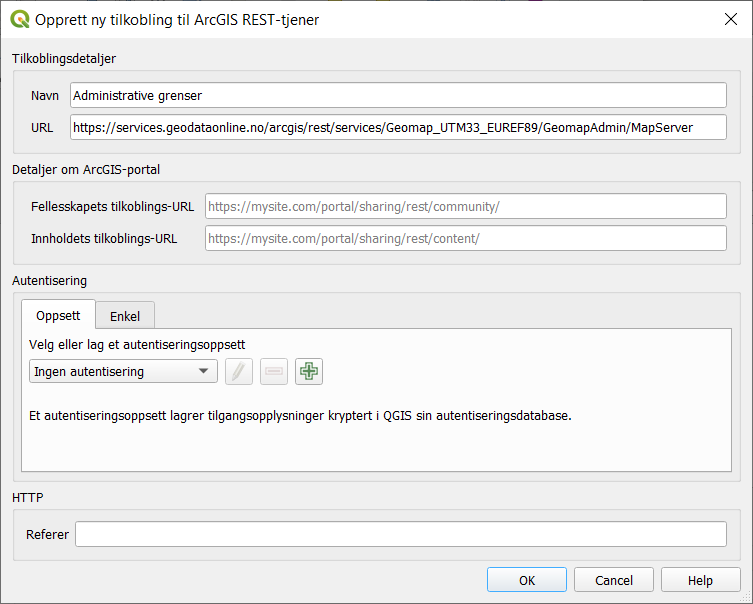Click the 'HTTP' group heading
Viewport: 753px width, 604px height.
coord(27,497)
